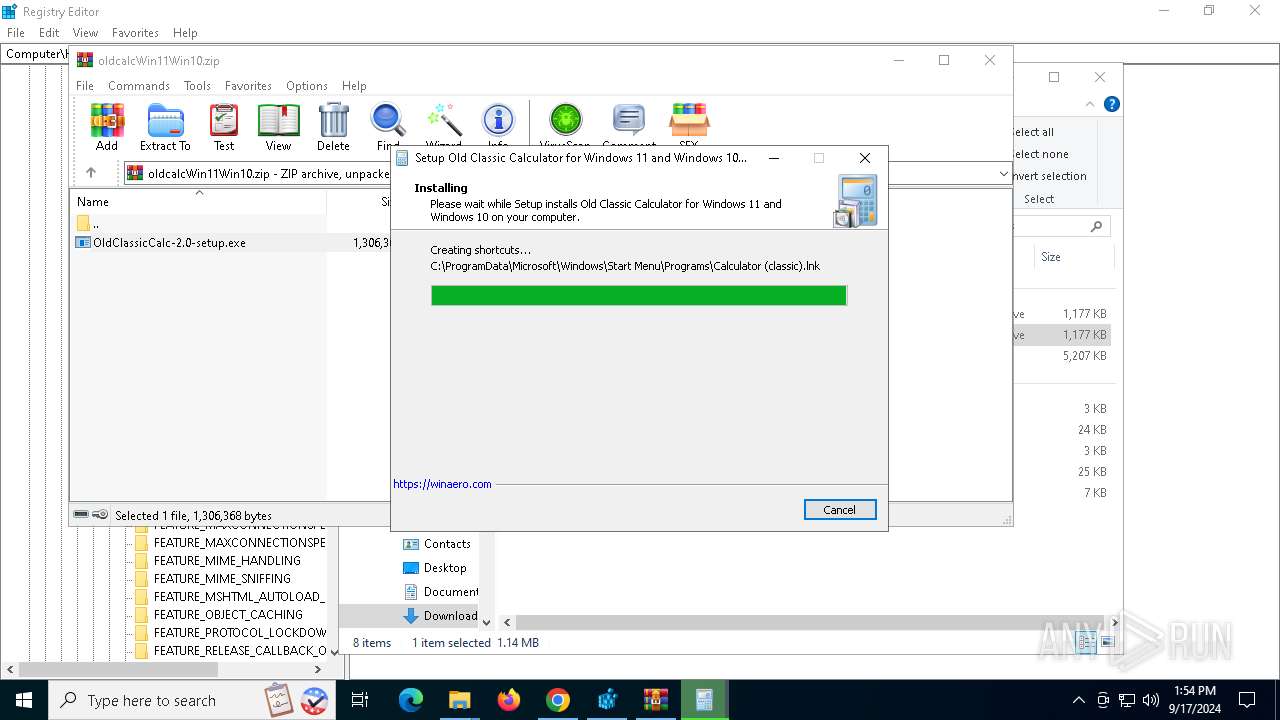Open the Commands menu in WinRAR
The image size is (1280, 720).
[x=139, y=86]
